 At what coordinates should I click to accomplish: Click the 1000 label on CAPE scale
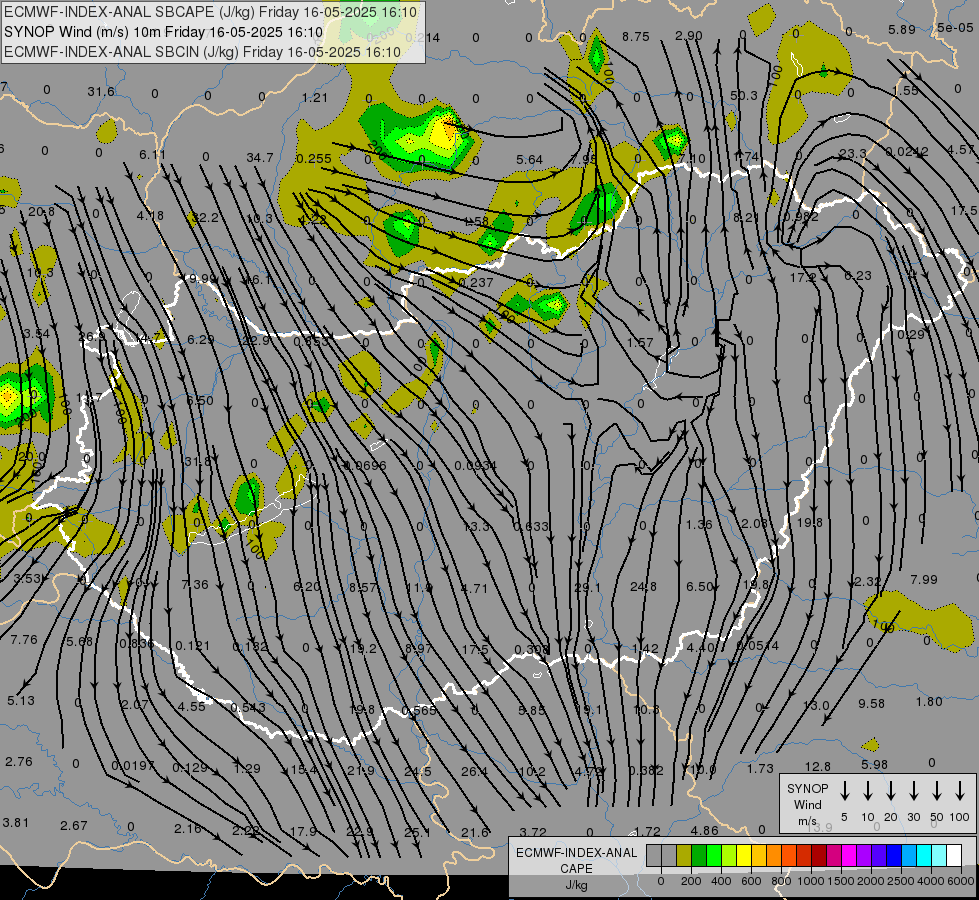(x=810, y=881)
